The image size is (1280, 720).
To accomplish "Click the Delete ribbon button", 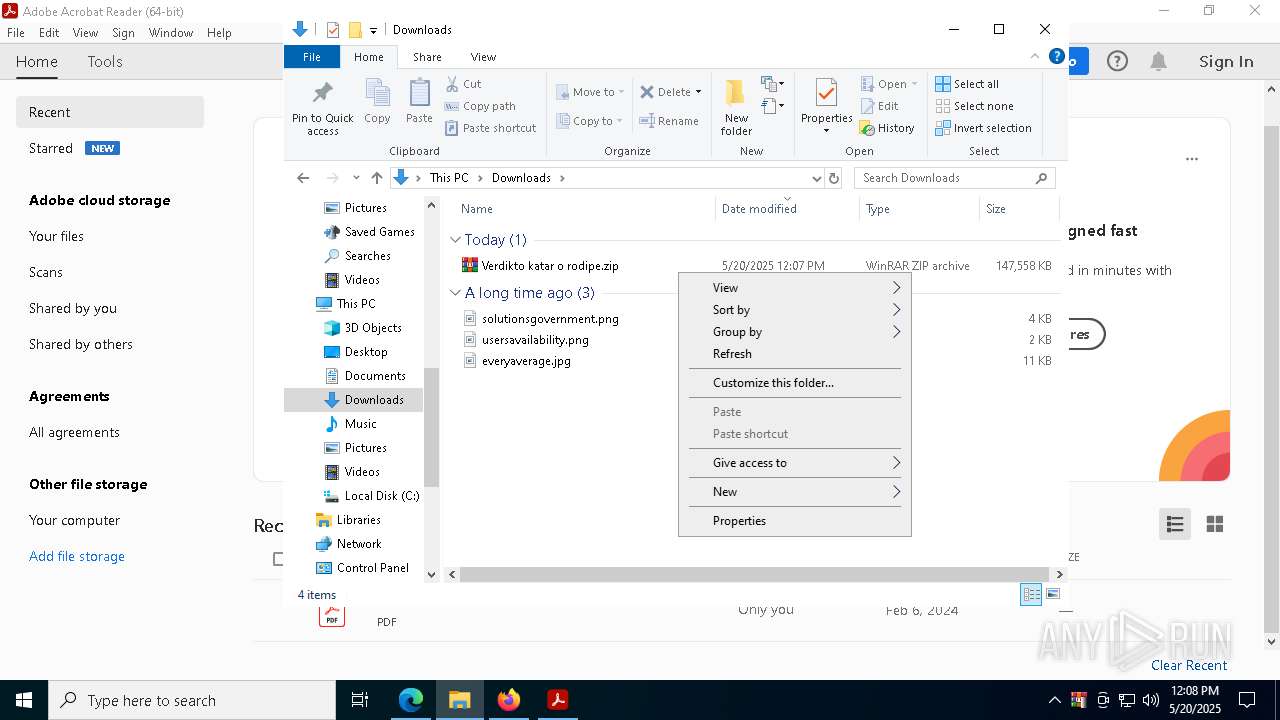I will 671,92.
